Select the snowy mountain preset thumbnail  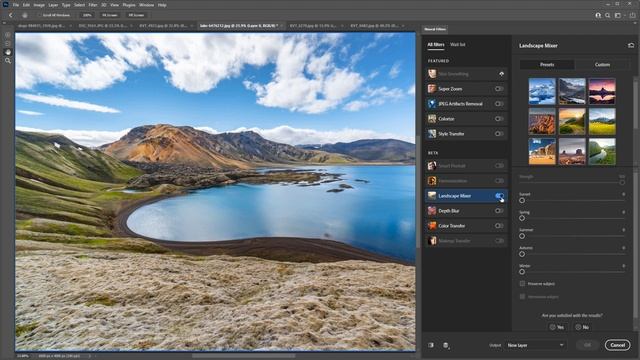tap(542, 91)
